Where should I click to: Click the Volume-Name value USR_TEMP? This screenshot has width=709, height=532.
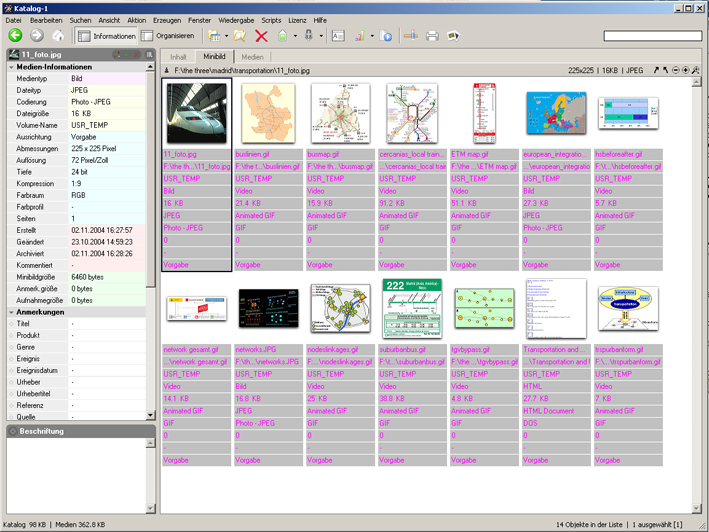coord(90,125)
